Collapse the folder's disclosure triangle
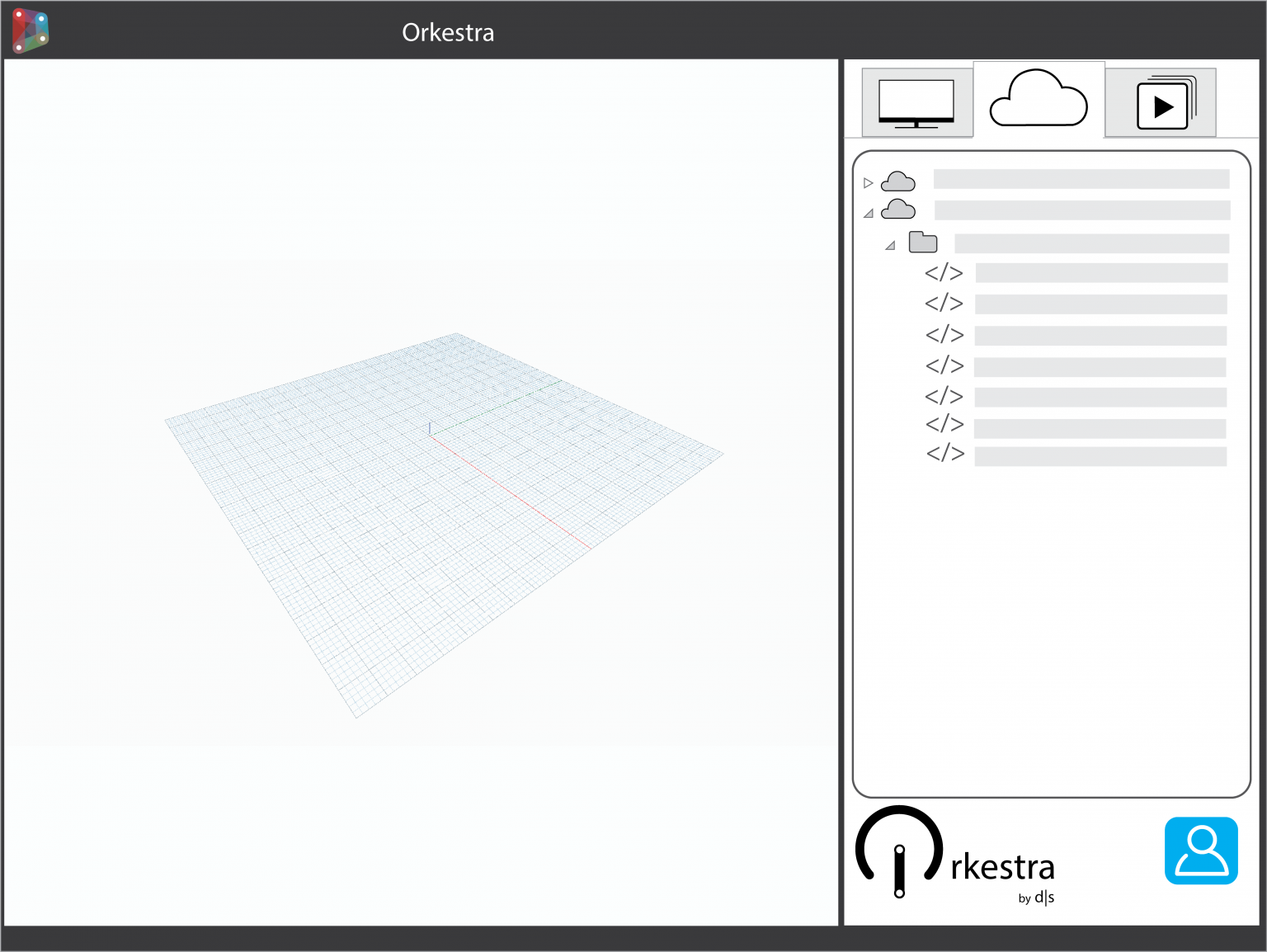This screenshot has width=1267, height=952. pos(889,245)
